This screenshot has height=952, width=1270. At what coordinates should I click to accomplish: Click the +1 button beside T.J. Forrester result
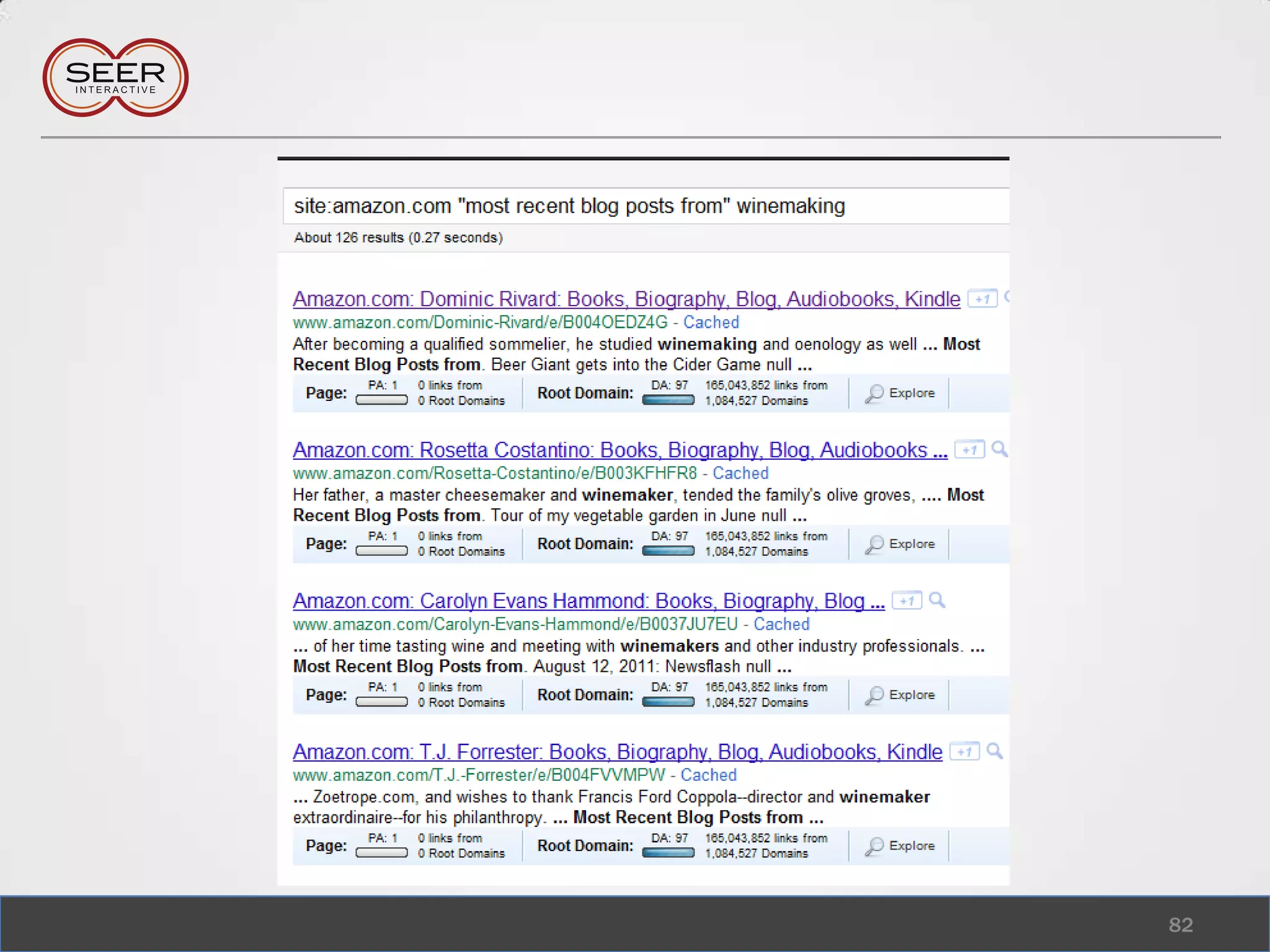[964, 752]
